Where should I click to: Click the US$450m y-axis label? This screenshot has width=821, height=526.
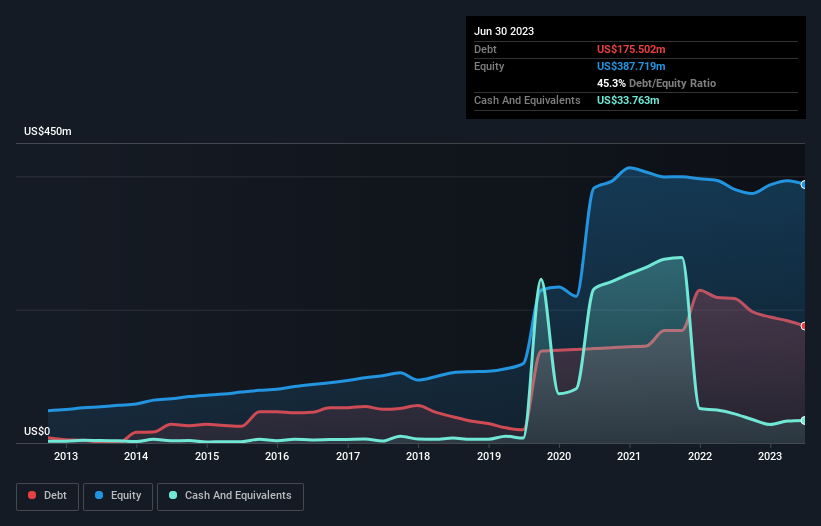click(x=48, y=131)
